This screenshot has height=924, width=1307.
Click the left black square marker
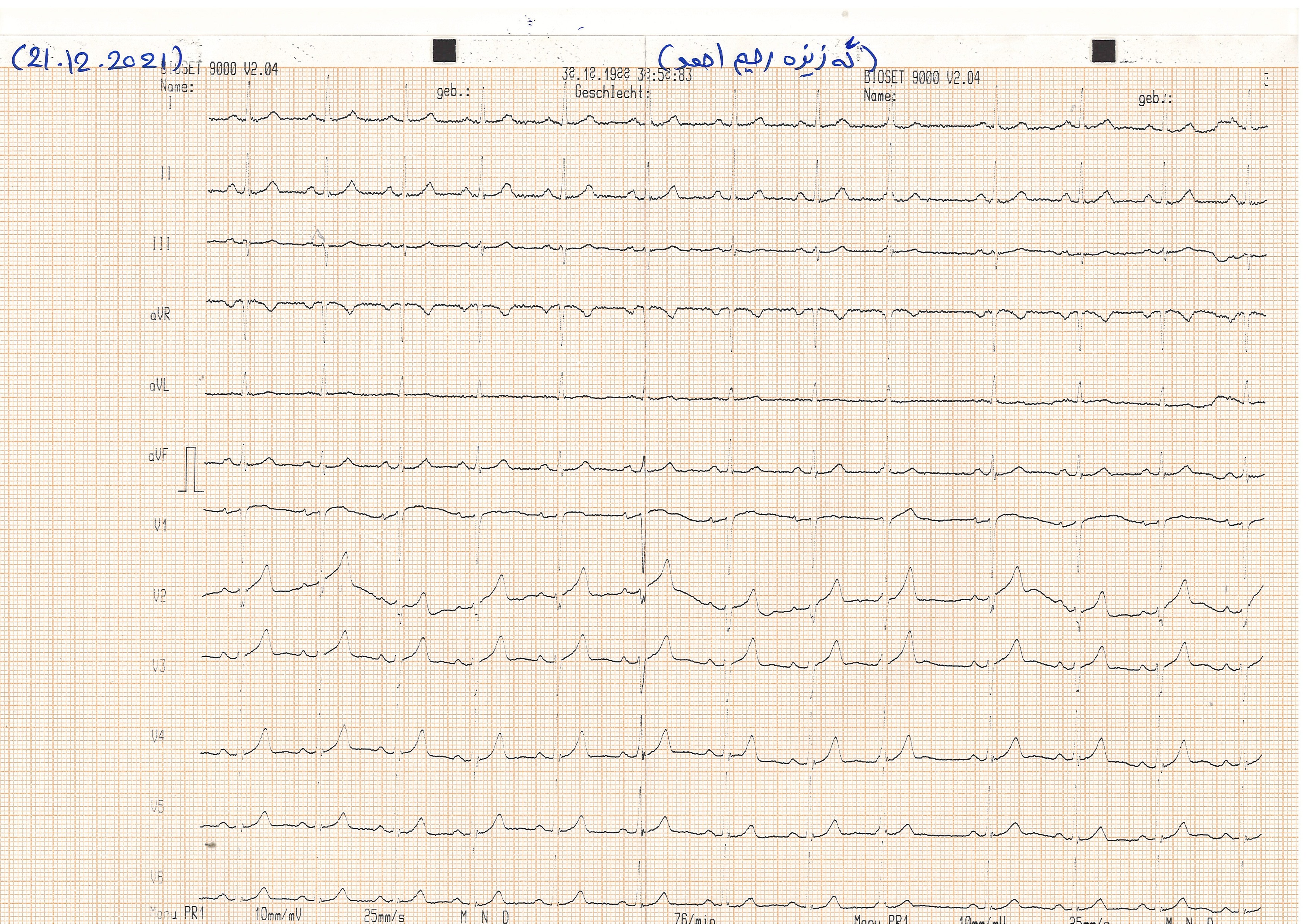[444, 50]
